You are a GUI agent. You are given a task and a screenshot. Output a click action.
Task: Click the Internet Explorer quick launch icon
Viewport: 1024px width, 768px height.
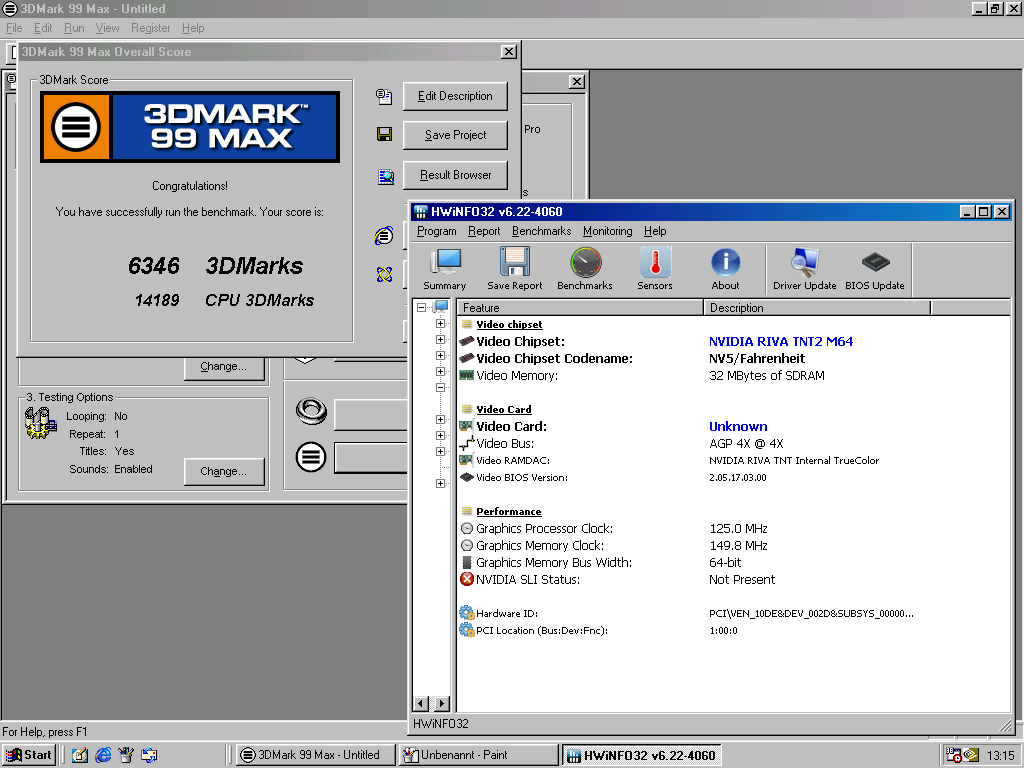click(x=103, y=755)
